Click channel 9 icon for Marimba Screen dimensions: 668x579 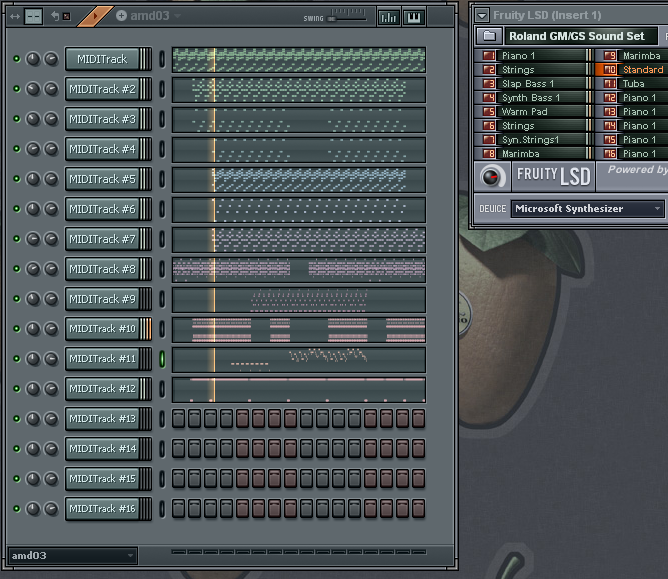610,55
